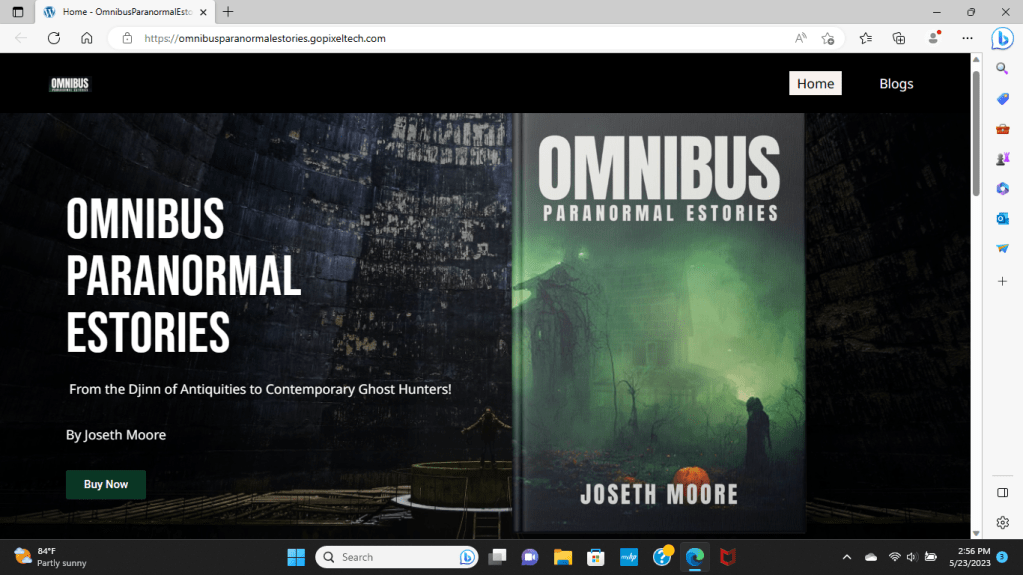Open the Favorites list
This screenshot has width=1023, height=575.
[x=866, y=38]
